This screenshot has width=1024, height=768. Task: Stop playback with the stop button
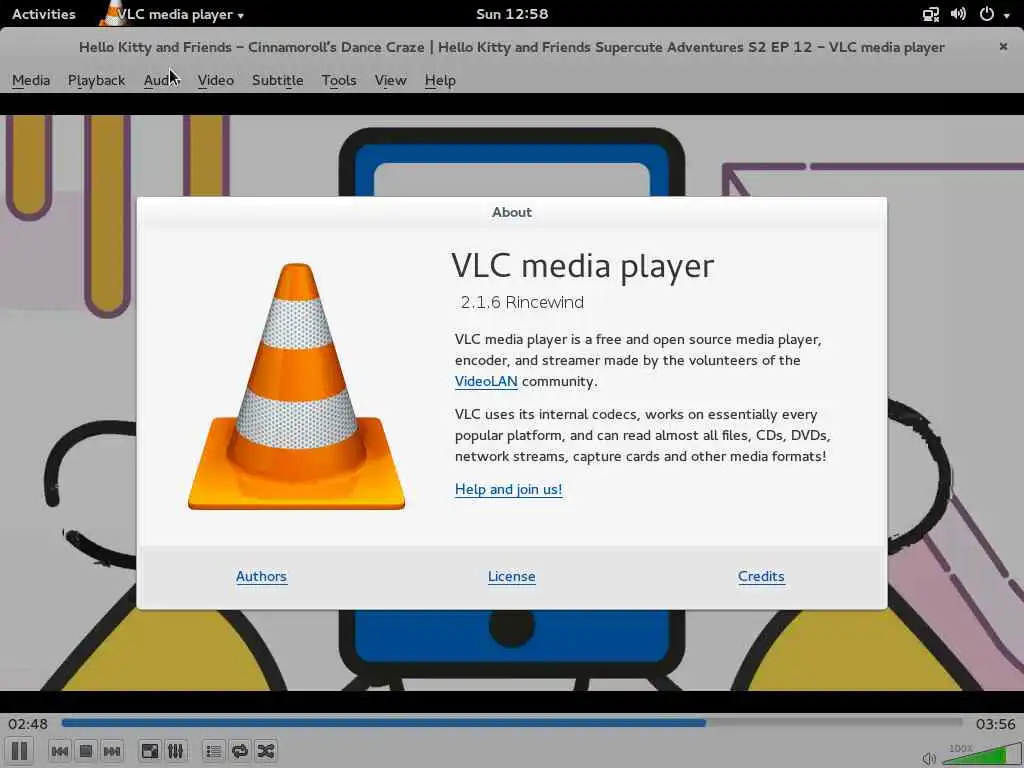coord(86,751)
